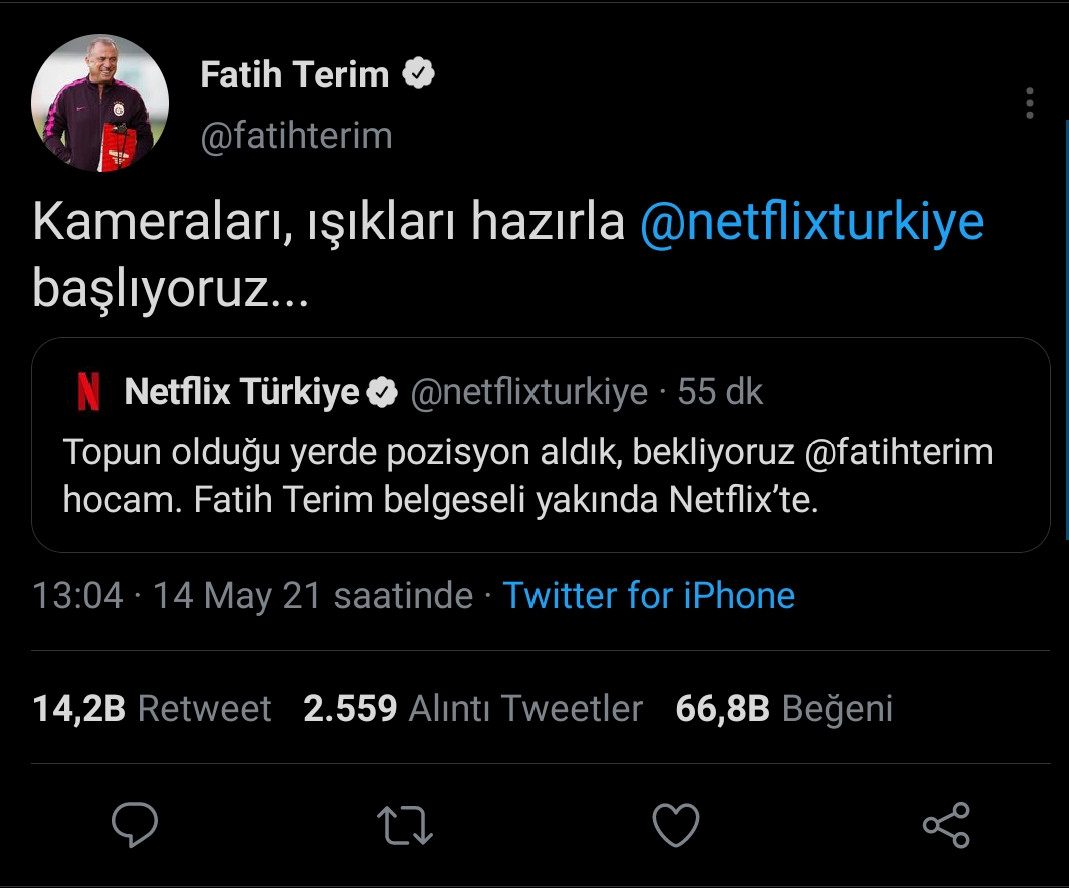View the 14,2B Retweet list
The height and width of the screenshot is (888, 1069).
click(150, 708)
